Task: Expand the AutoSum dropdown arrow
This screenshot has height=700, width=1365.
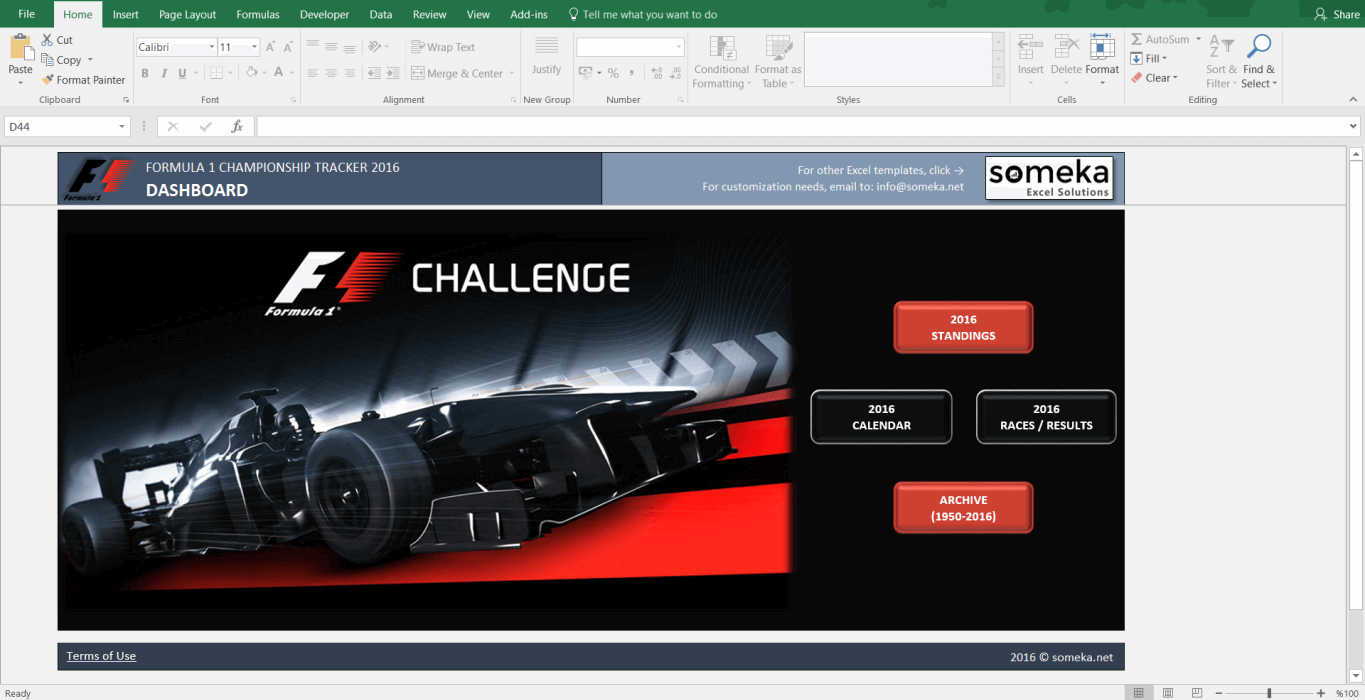Action: tap(1198, 40)
